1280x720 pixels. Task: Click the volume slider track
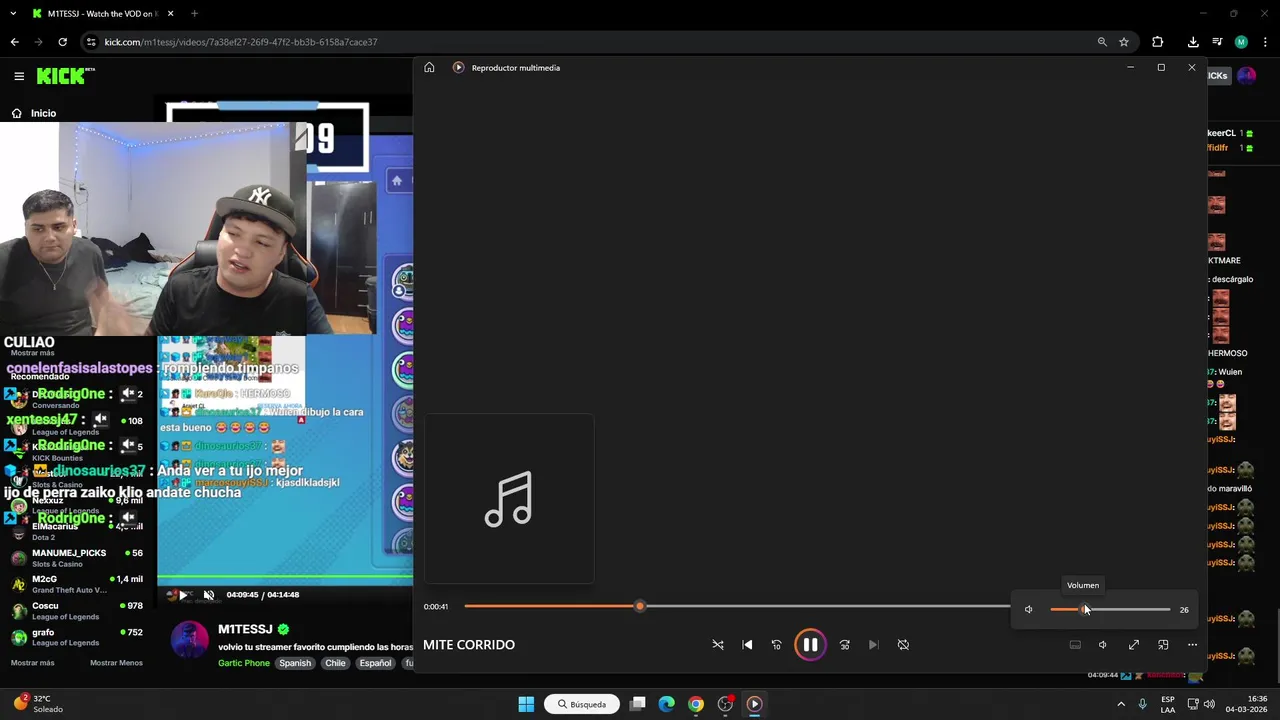1110,609
